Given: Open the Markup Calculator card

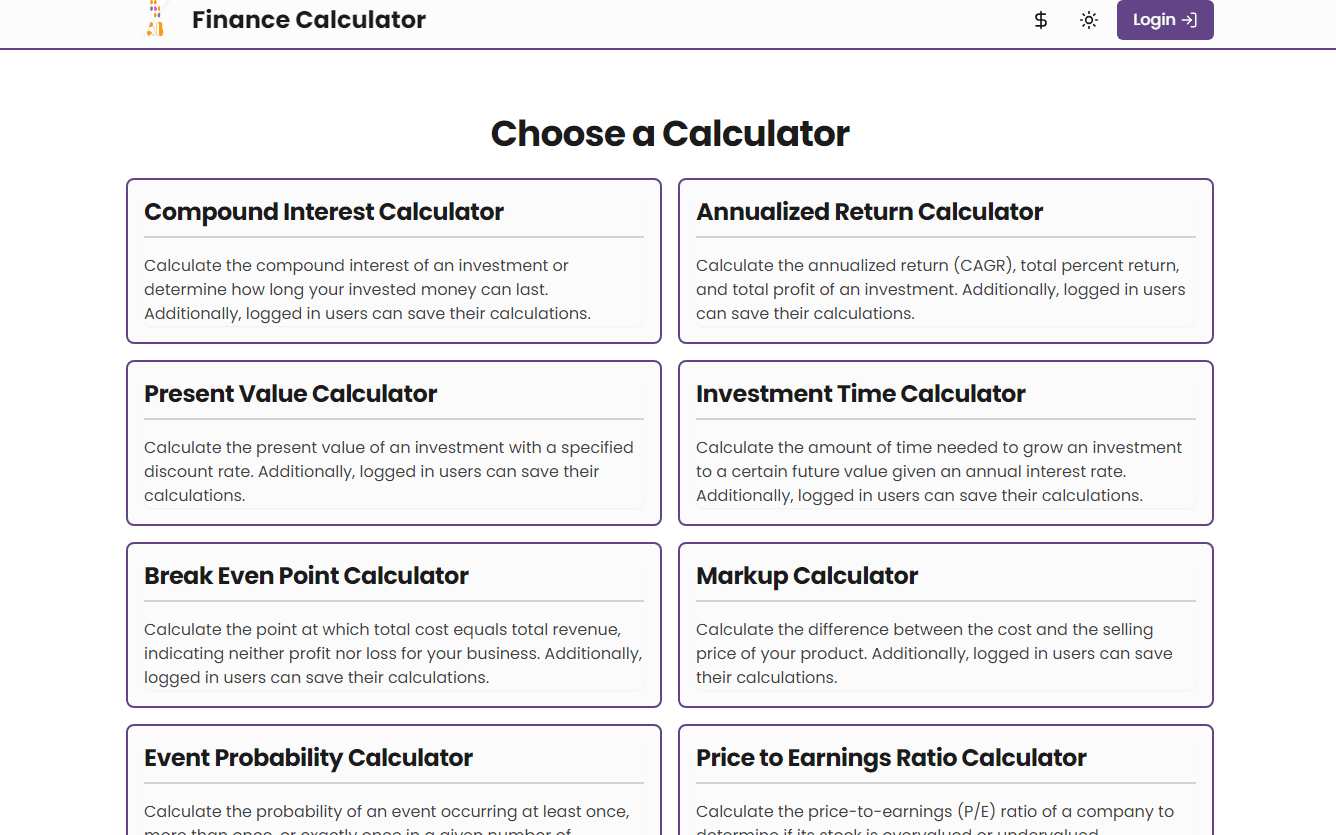Looking at the screenshot, I should (946, 625).
